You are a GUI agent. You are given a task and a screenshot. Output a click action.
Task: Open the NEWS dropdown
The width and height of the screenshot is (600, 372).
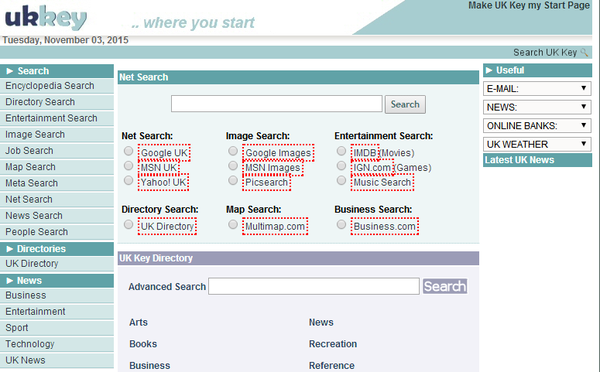click(x=537, y=107)
